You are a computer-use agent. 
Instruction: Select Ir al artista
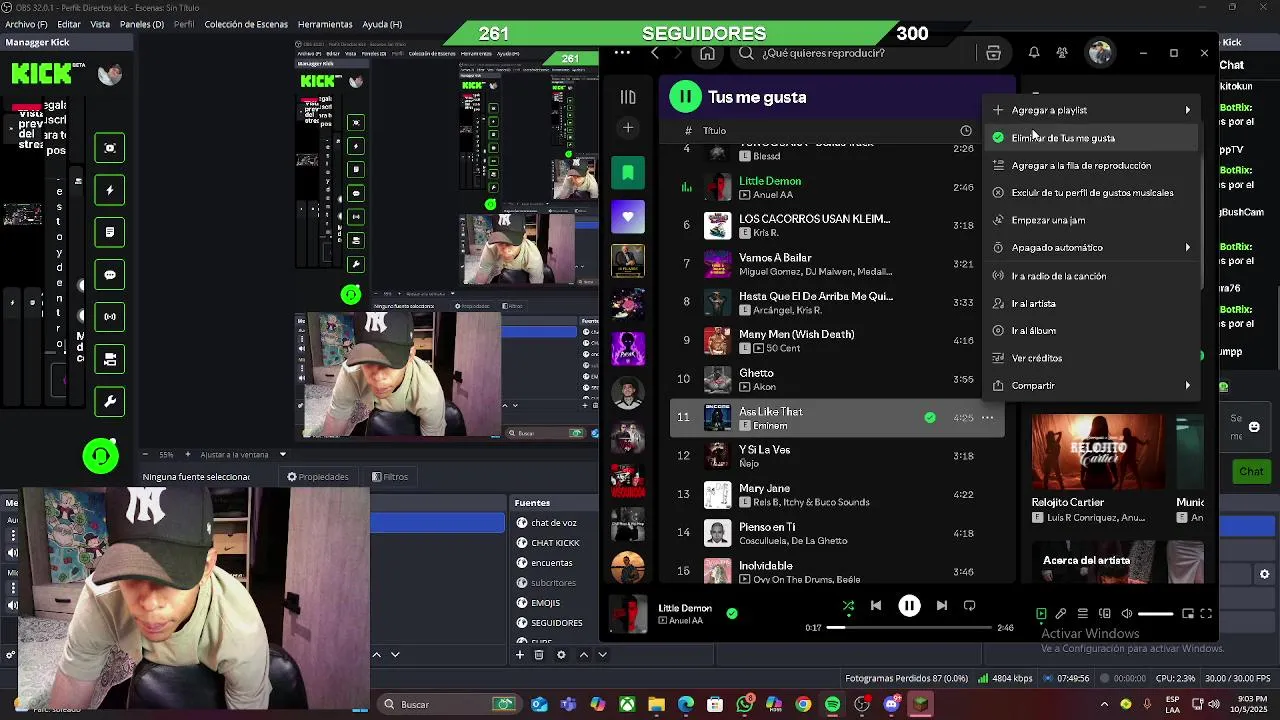coord(1092,303)
